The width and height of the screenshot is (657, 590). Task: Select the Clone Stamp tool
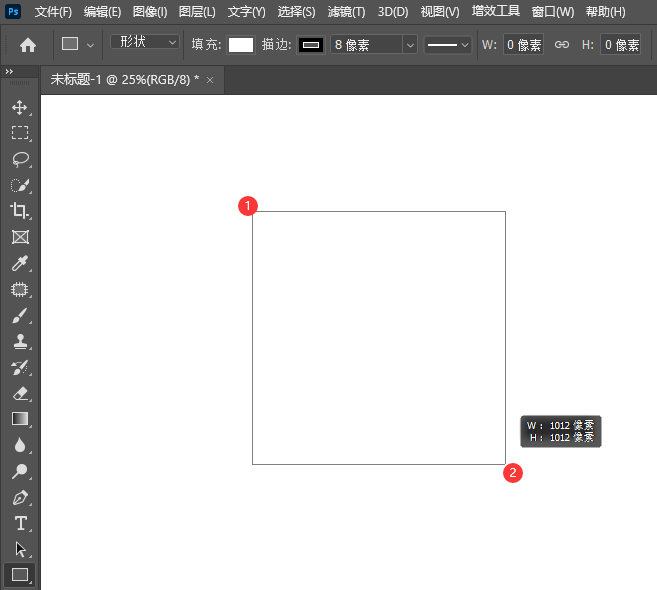[20, 342]
